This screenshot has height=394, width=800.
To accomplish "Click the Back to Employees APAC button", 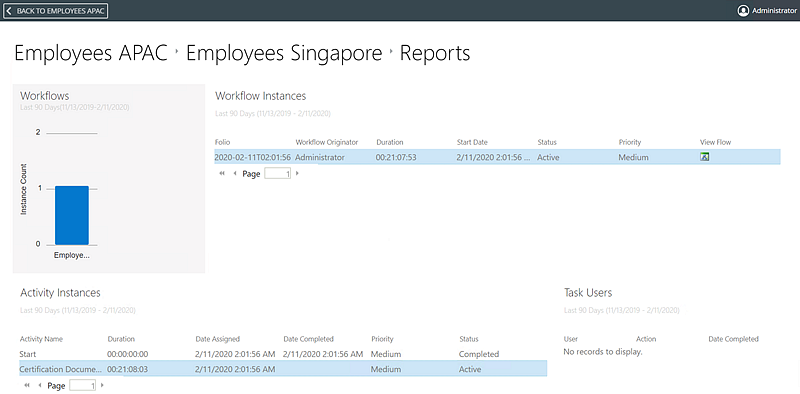I will click(x=56, y=11).
